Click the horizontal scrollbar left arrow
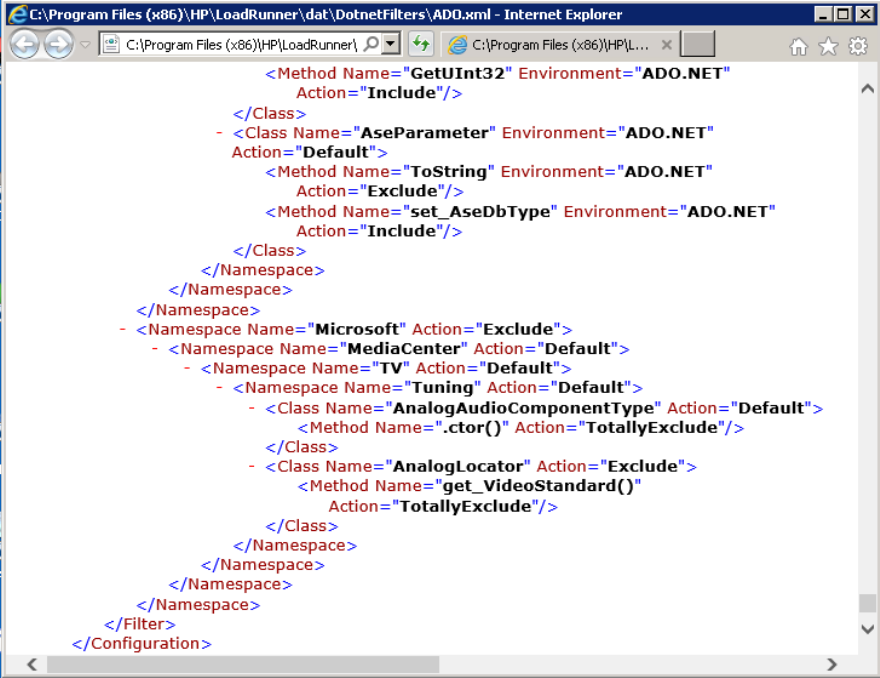Screen dimensions: 880x678 coord(32,665)
